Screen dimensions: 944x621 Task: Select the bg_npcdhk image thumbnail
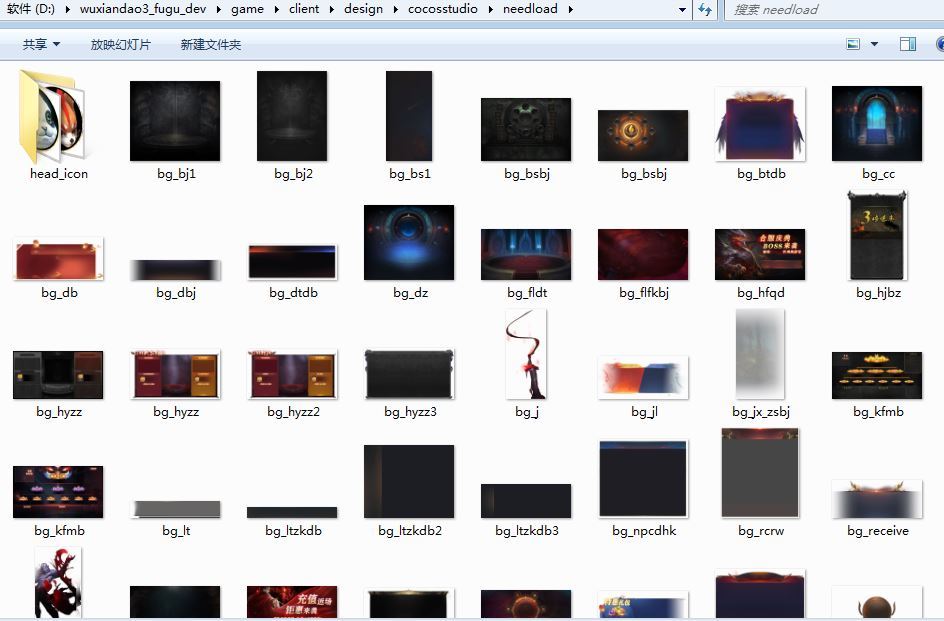coord(643,478)
